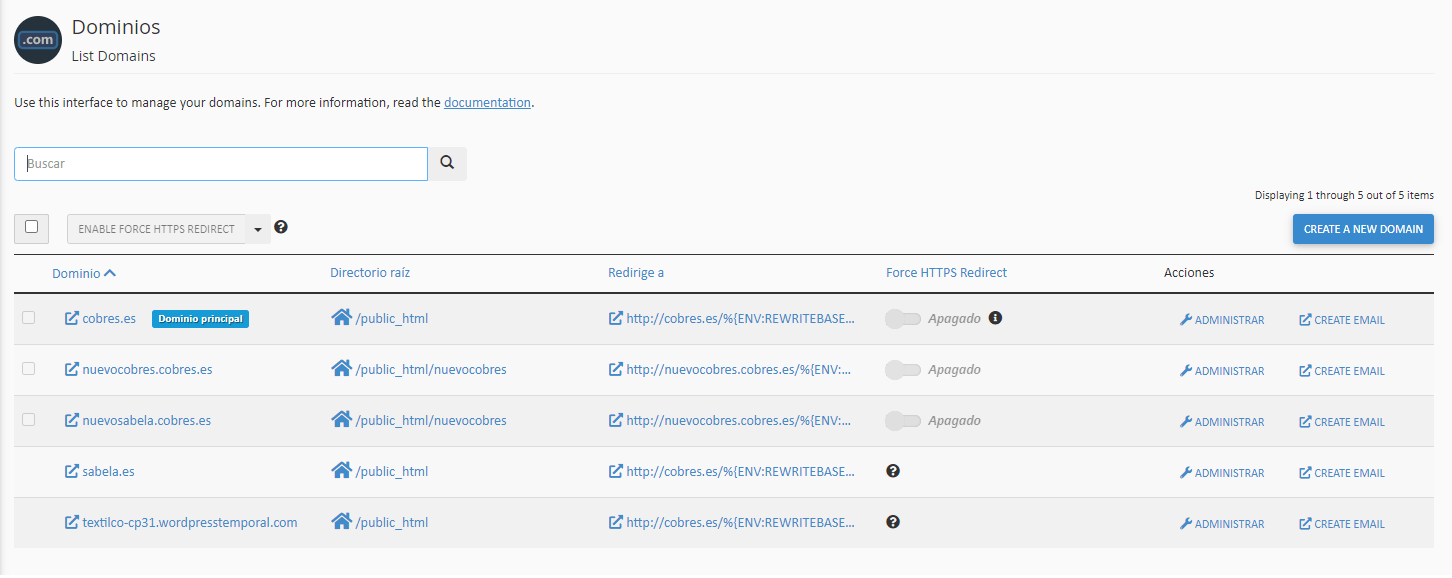Viewport: 1452px width, 578px height.
Task: Open home directory icon for nuevocobres.cobres.es
Action: pyautogui.click(x=341, y=369)
